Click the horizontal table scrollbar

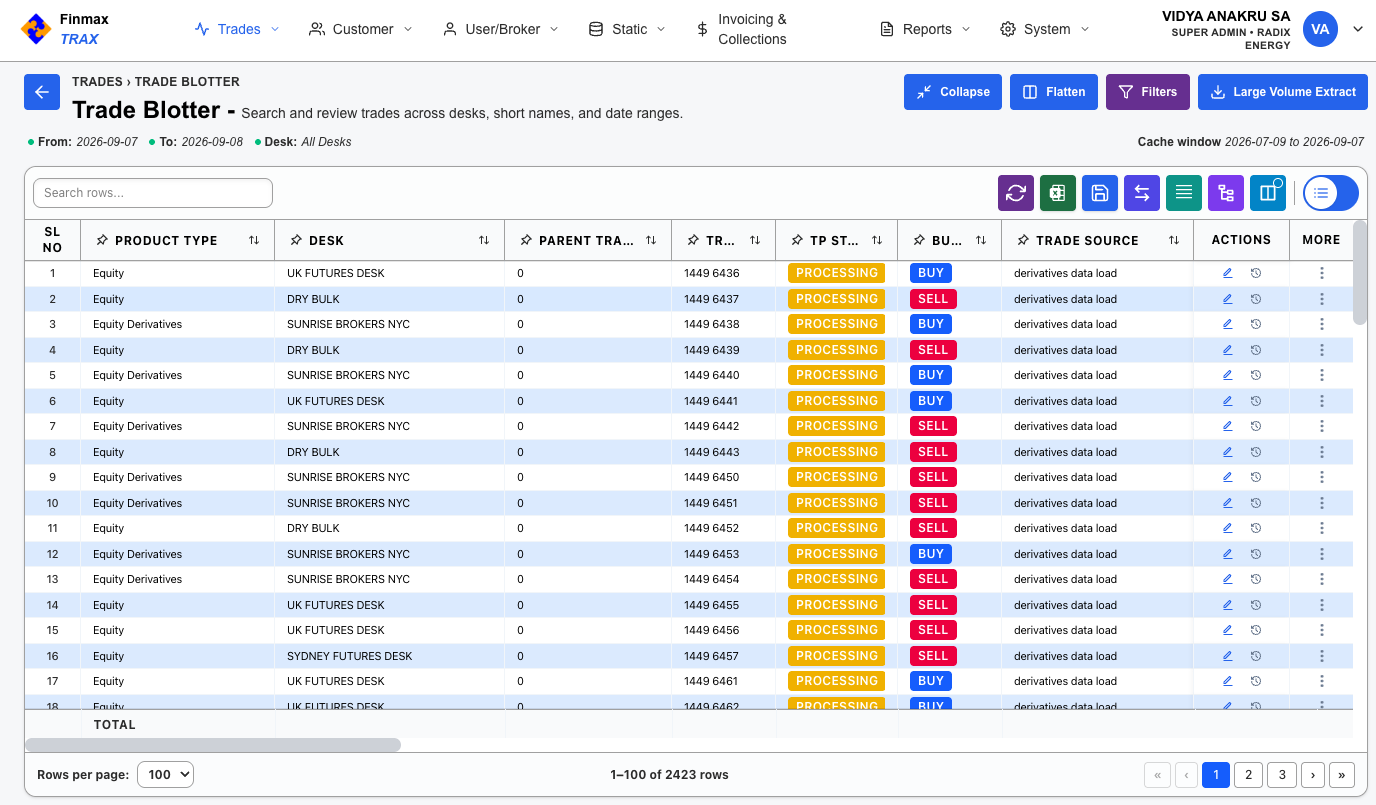tap(213, 745)
